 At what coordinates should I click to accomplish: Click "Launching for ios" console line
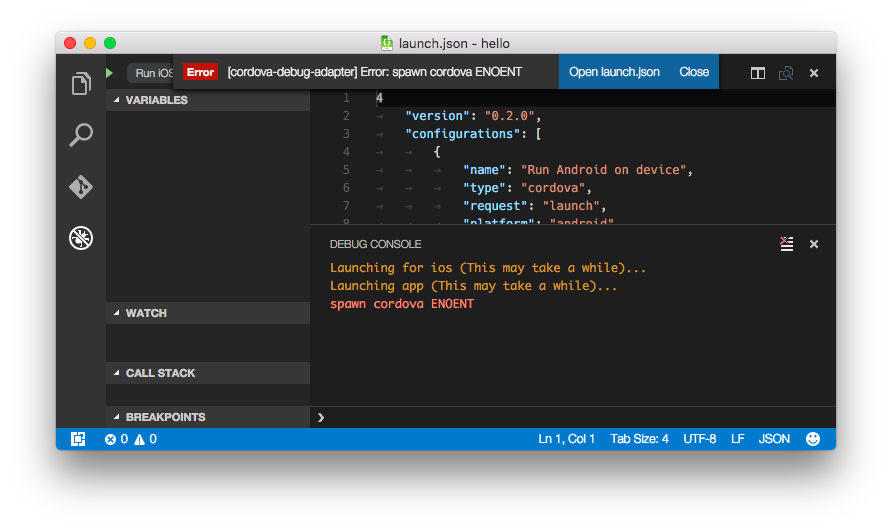488,268
